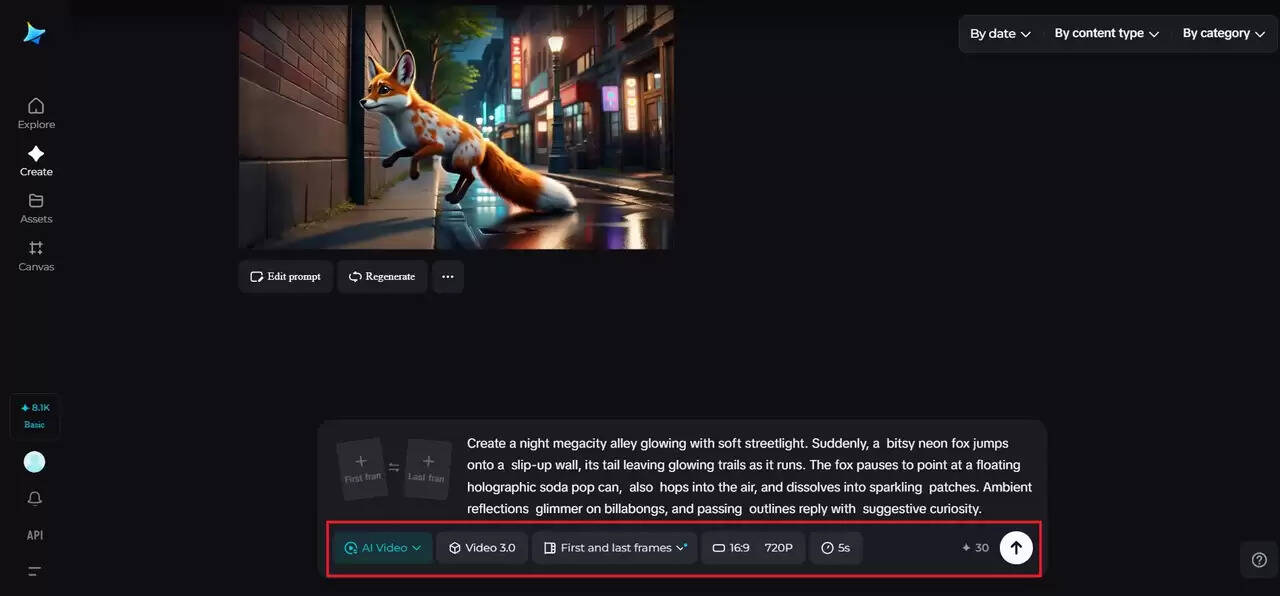1280x596 pixels.
Task: Click the notifications bell icon
Action: click(35, 498)
